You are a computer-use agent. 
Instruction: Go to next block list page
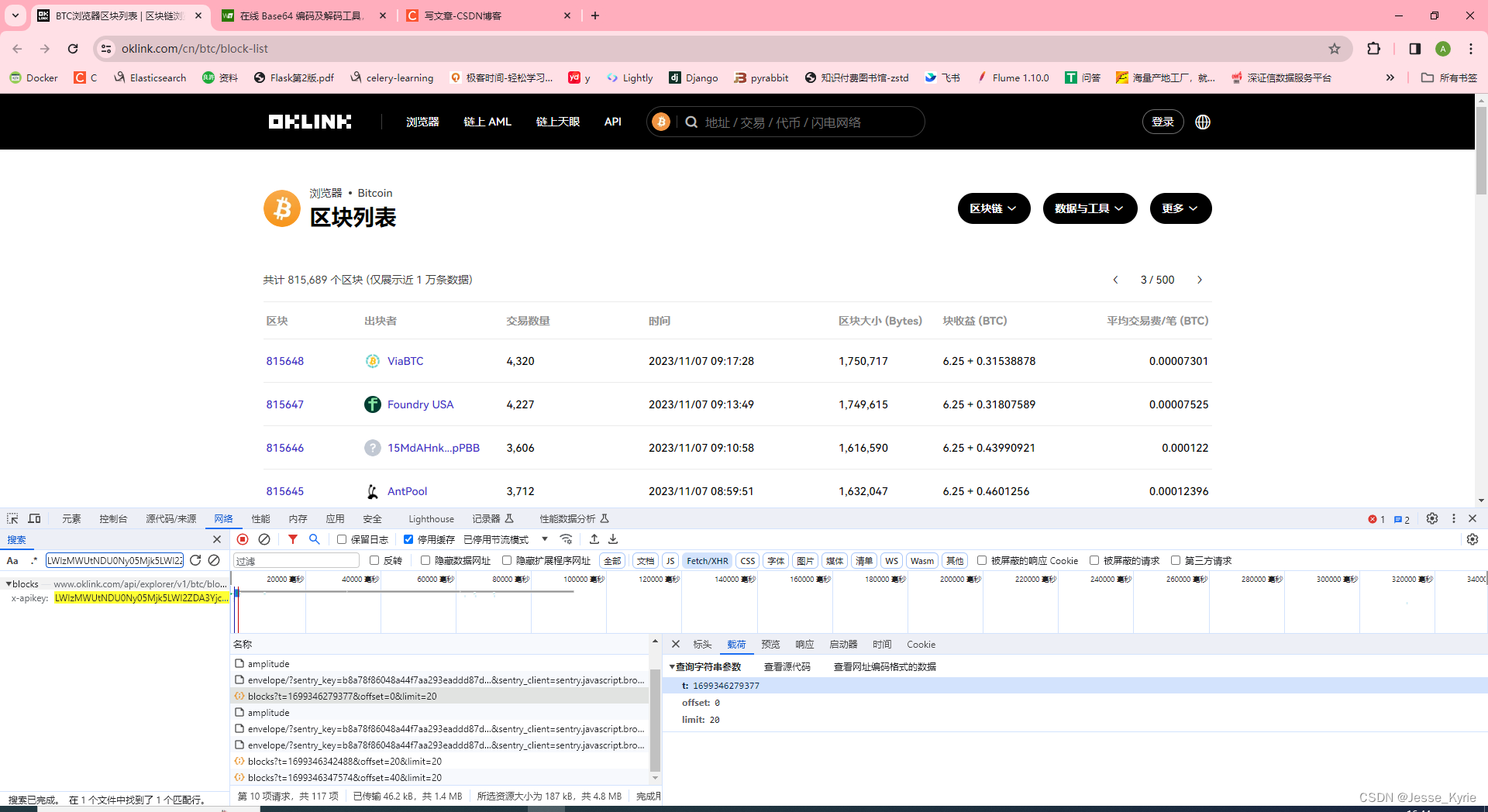(1200, 280)
